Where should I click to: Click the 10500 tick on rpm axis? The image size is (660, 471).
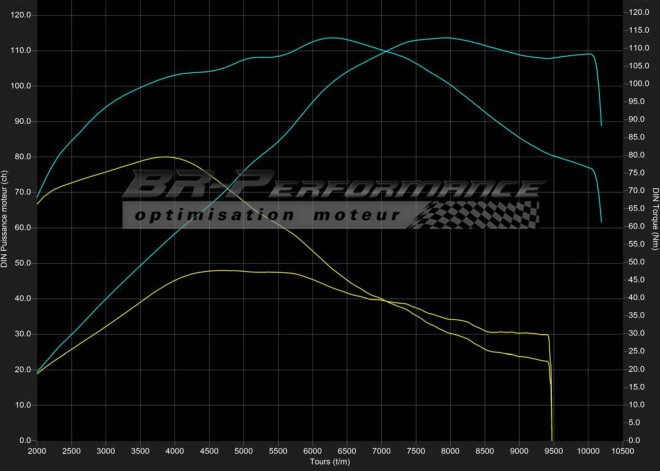pos(621,452)
